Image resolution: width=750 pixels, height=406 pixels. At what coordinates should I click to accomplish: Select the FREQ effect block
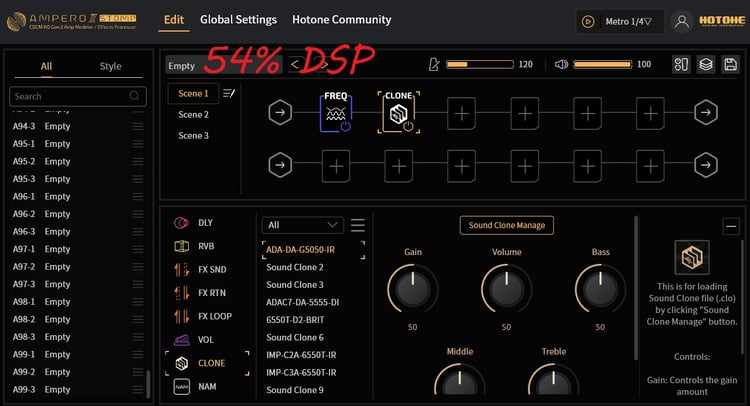[x=335, y=112]
